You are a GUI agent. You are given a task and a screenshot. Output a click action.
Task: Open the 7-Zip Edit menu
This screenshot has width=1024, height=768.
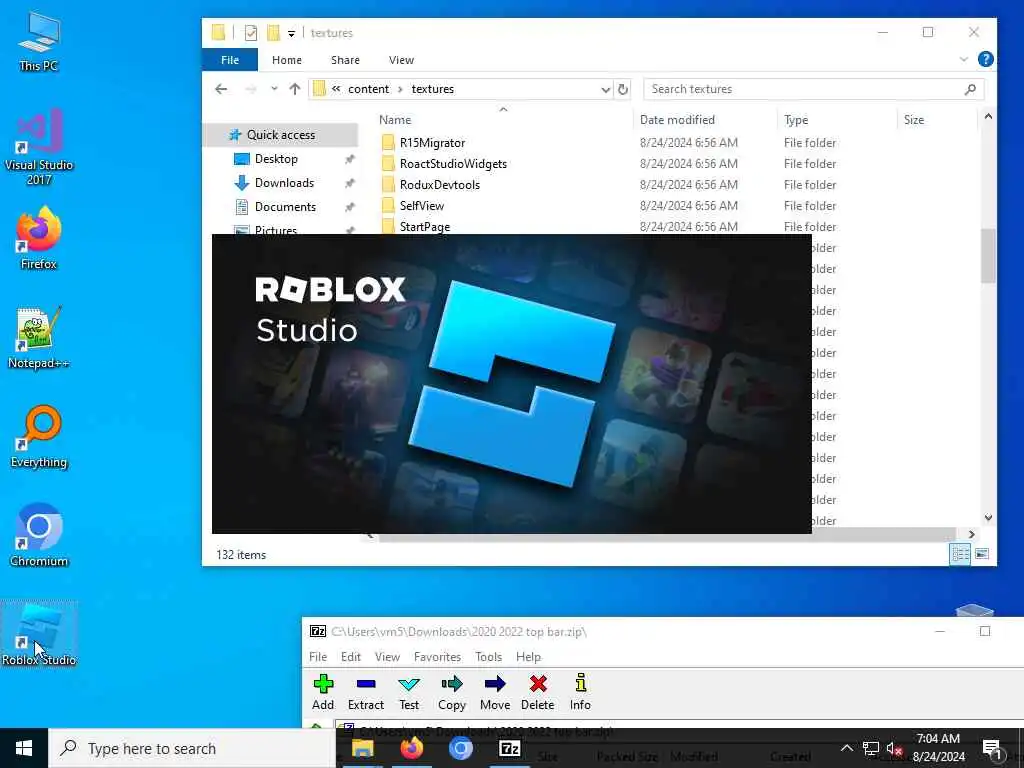pos(351,656)
